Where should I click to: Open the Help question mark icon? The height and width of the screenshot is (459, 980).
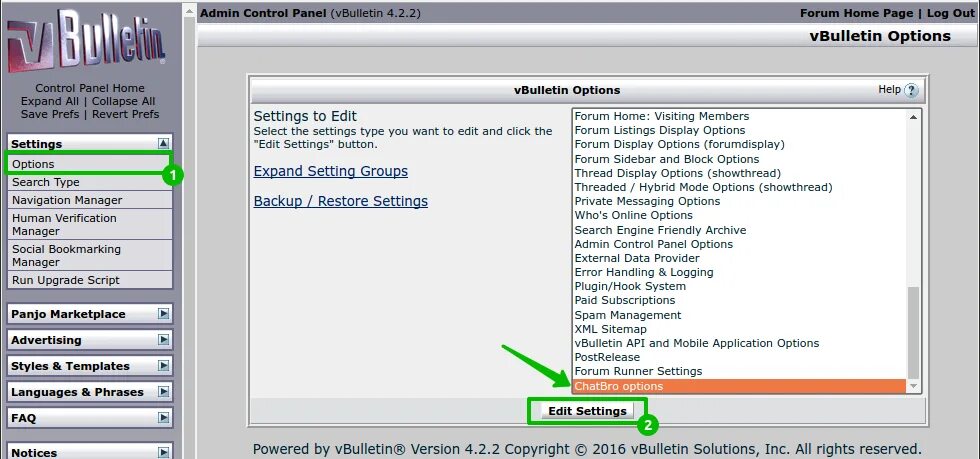[x=911, y=90]
